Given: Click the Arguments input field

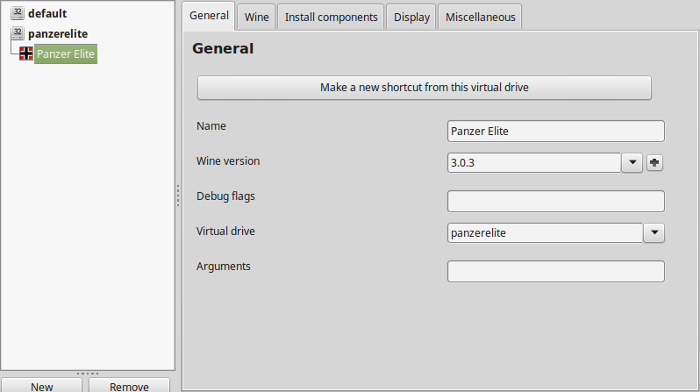Looking at the screenshot, I should [556, 271].
